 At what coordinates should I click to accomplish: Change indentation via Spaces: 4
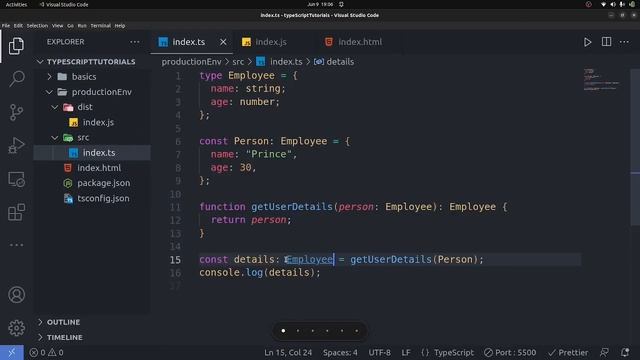pyautogui.click(x=340, y=352)
